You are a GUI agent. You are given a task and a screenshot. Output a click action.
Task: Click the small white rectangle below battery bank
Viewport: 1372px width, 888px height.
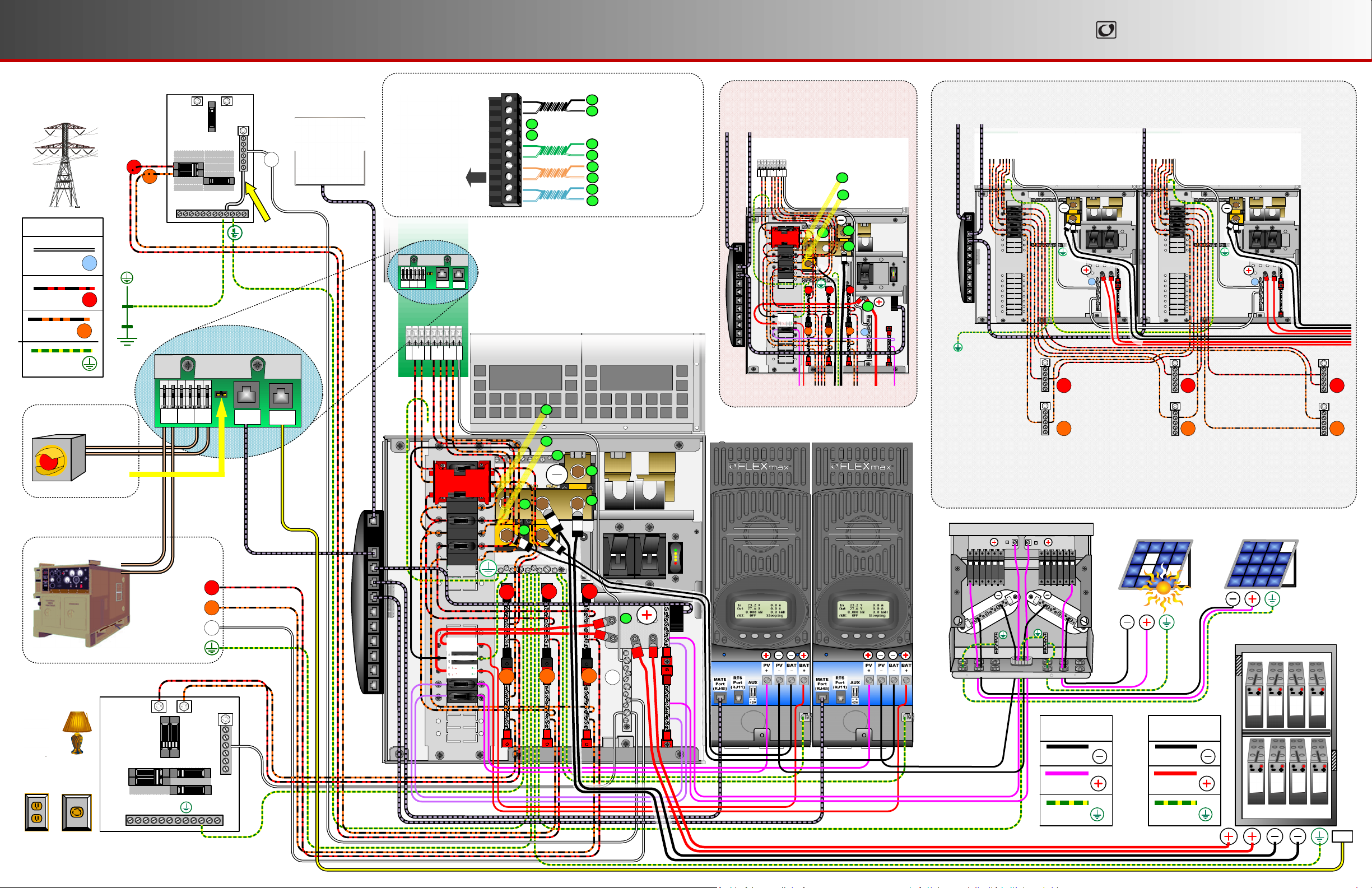pyautogui.click(x=1342, y=835)
